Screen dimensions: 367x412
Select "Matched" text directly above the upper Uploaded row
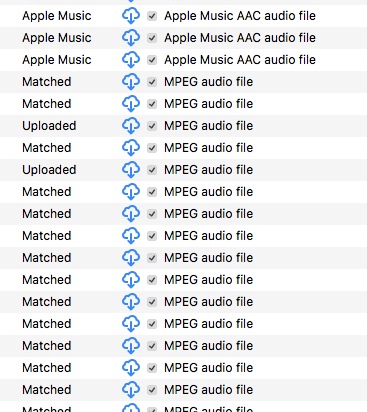(47, 104)
